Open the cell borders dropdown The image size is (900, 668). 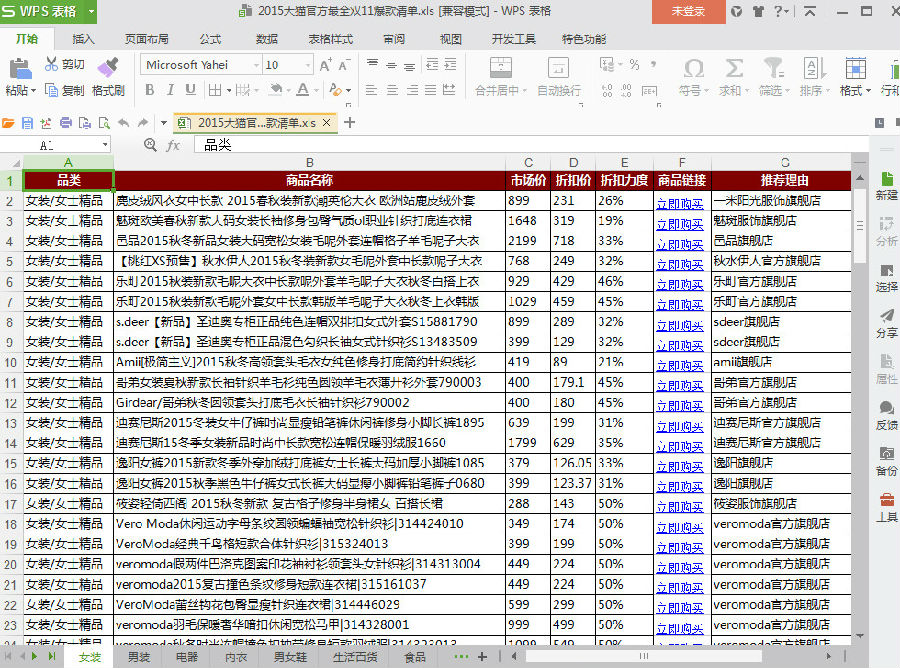(x=229, y=90)
